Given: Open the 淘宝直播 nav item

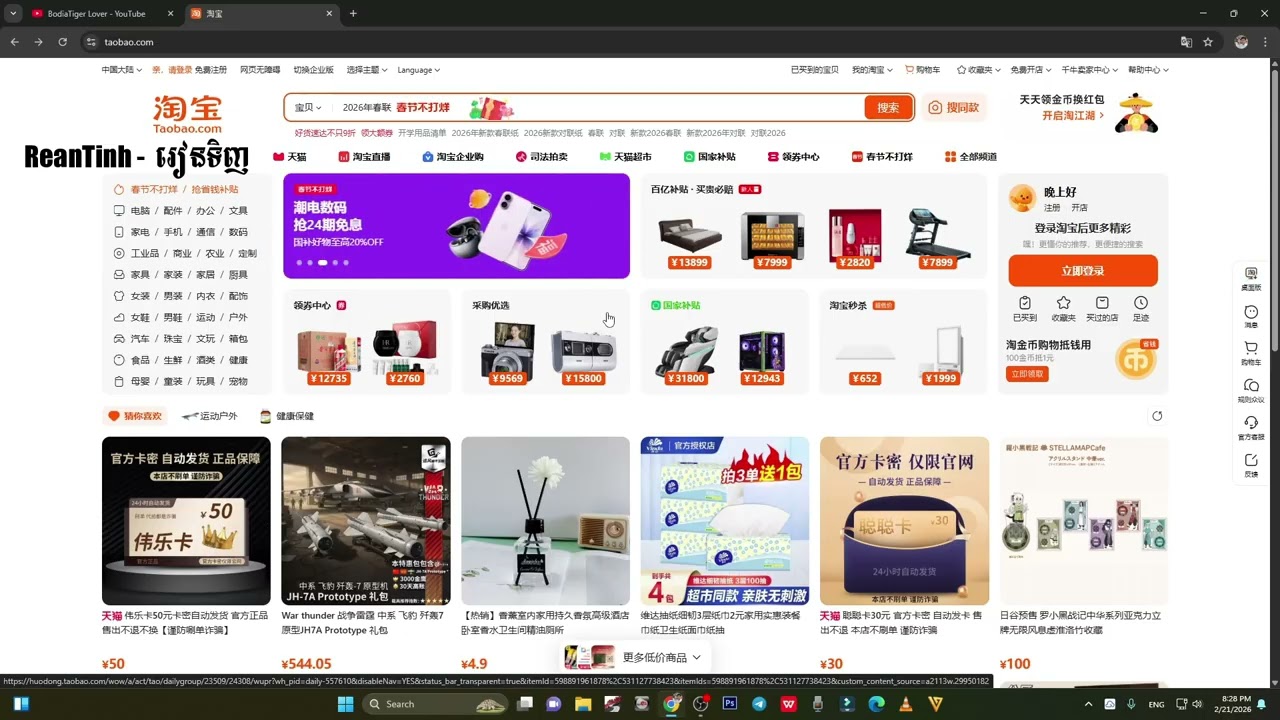Looking at the screenshot, I should tap(364, 157).
